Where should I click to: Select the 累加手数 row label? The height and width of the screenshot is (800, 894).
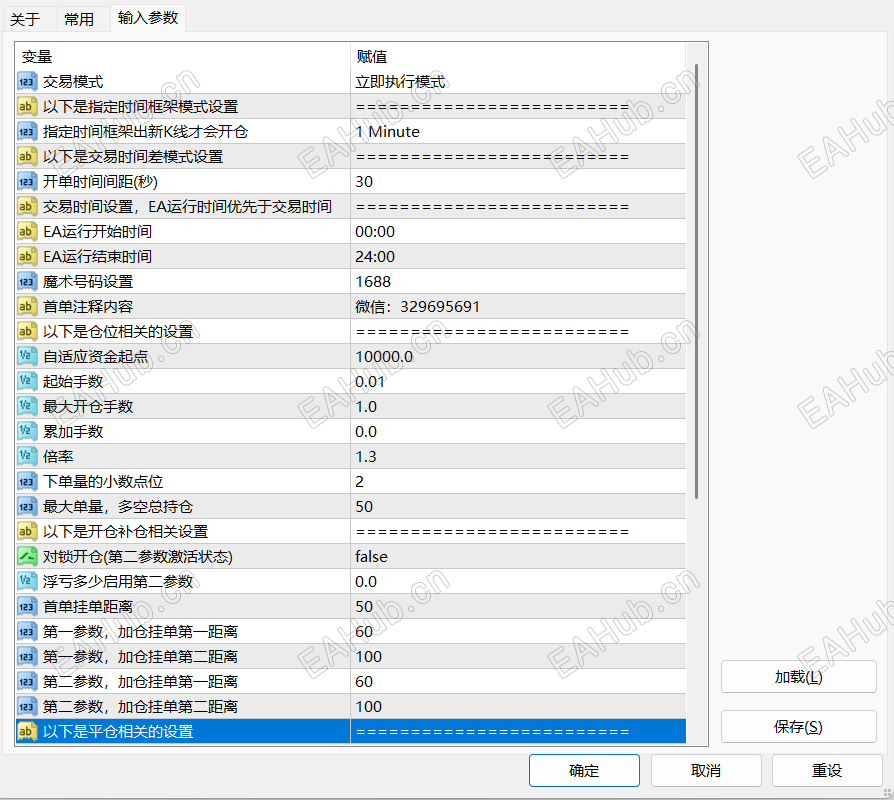73,432
